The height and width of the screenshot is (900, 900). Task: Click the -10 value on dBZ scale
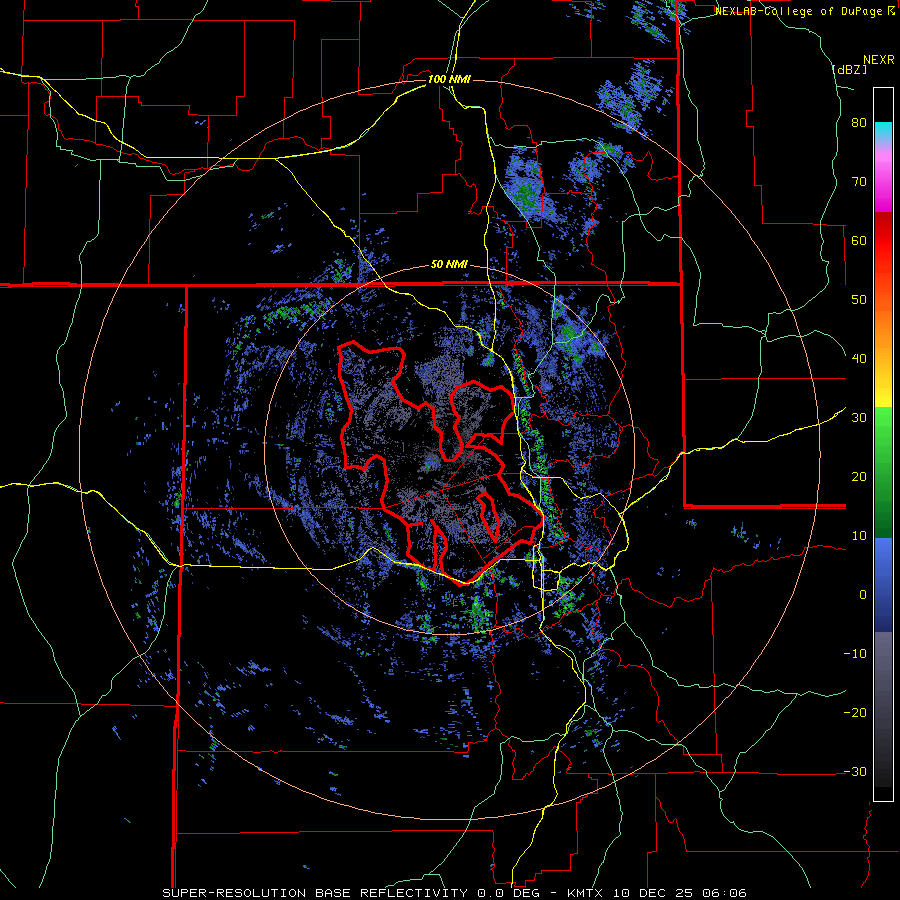click(855, 654)
